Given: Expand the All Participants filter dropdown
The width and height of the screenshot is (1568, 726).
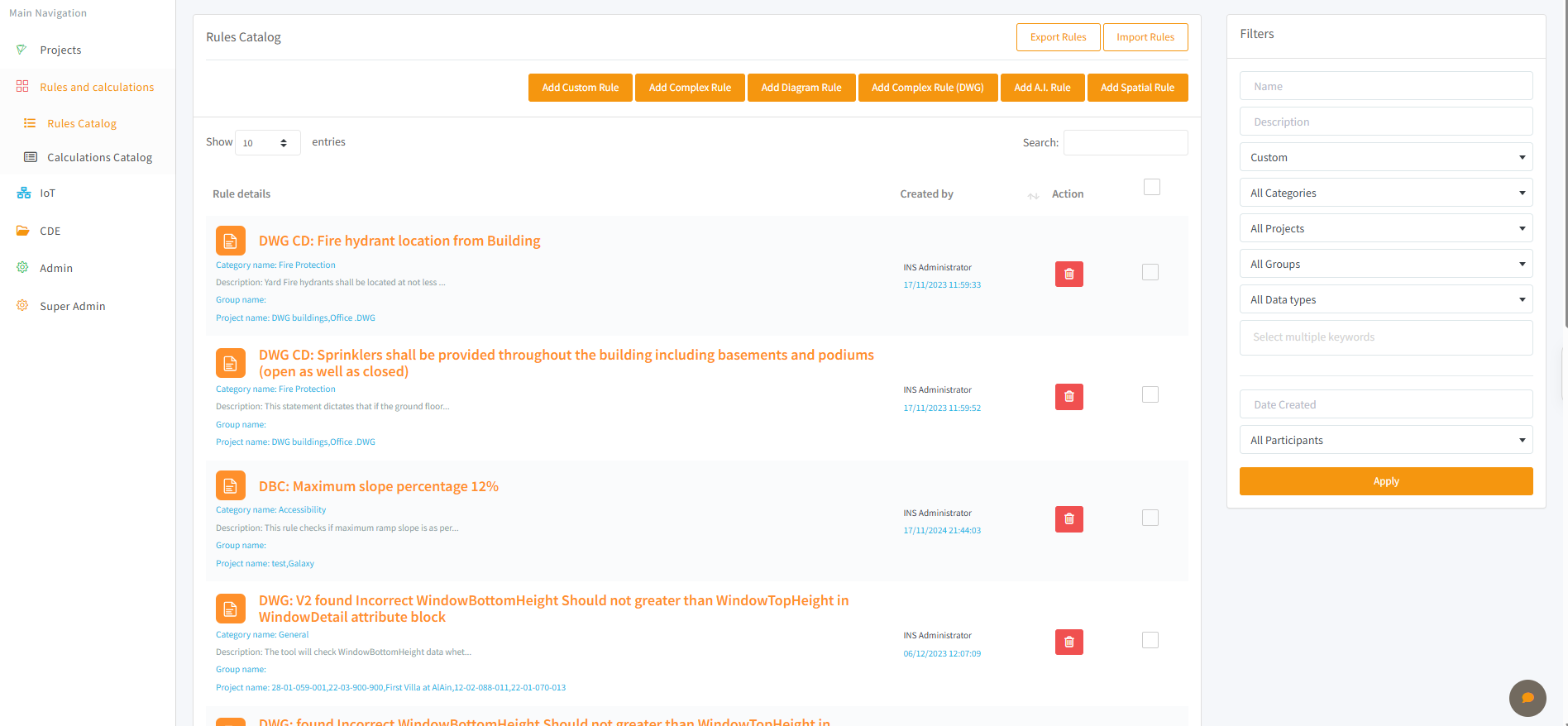Looking at the screenshot, I should coord(1386,440).
